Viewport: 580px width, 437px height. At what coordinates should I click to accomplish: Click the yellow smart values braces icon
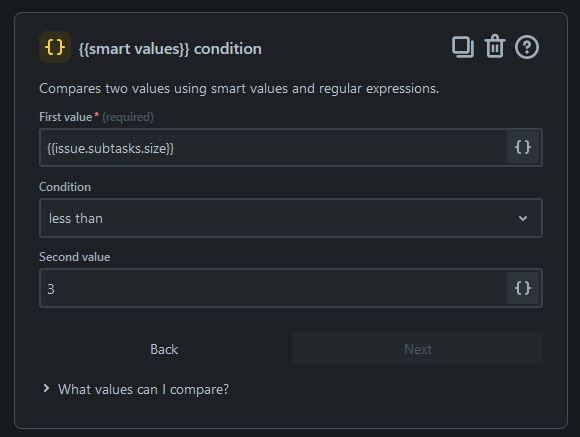(x=55, y=47)
